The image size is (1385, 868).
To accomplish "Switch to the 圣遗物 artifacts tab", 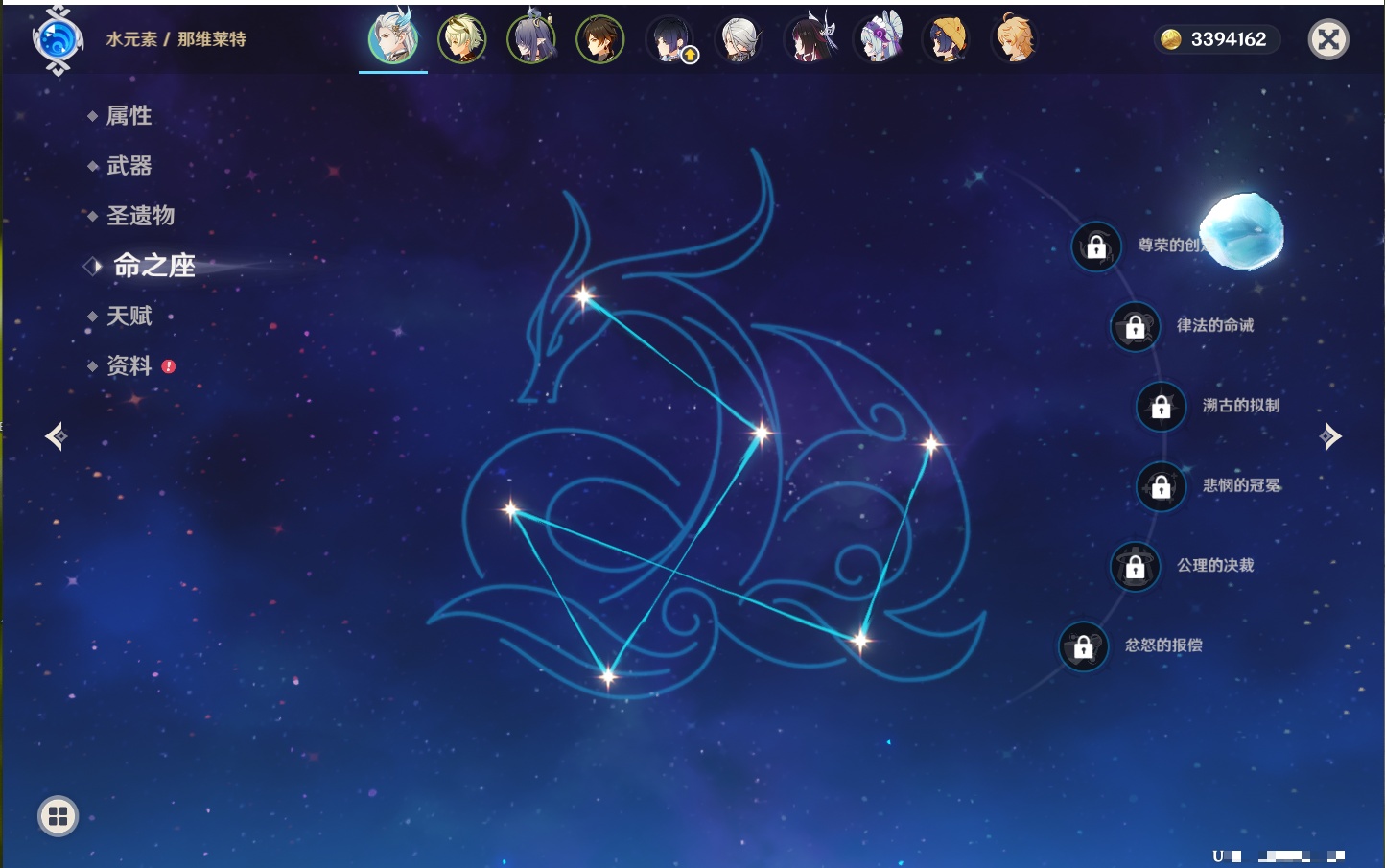I will pyautogui.click(x=140, y=216).
